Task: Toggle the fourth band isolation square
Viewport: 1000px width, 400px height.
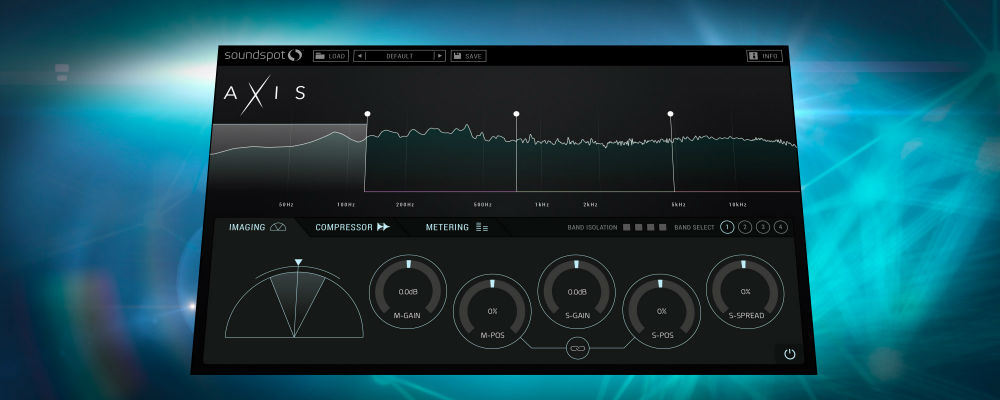Action: [x=663, y=227]
